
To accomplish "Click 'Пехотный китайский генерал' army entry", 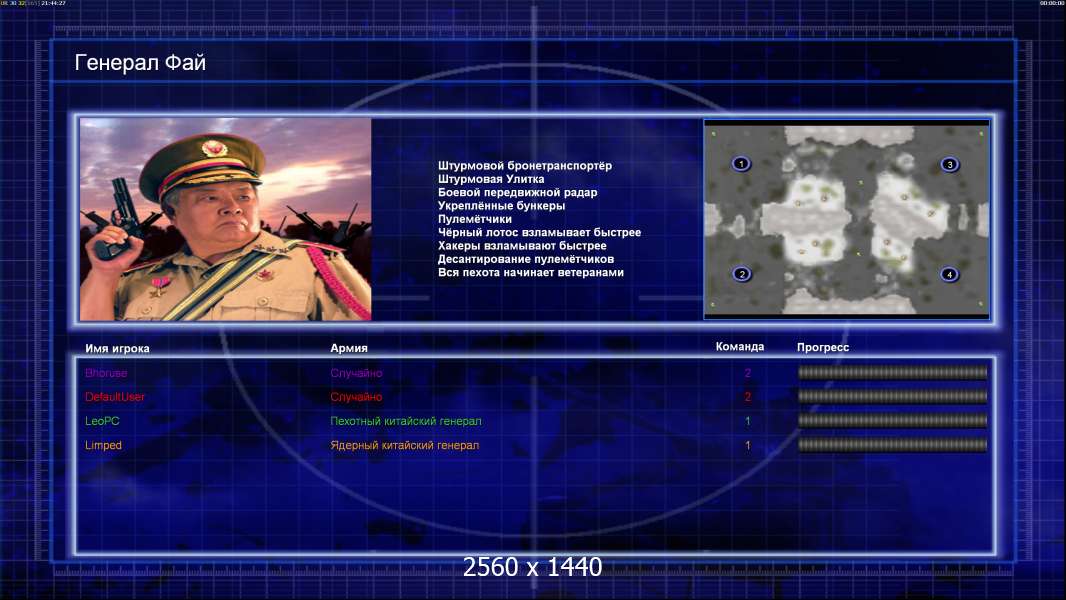I will [406, 421].
